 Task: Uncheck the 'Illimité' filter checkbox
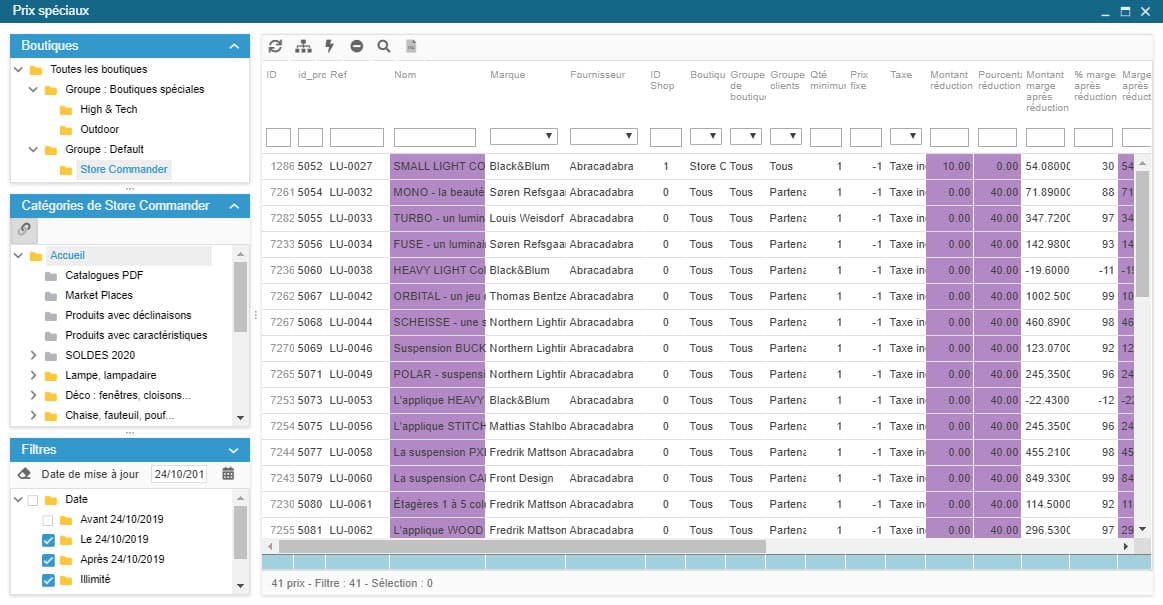(48, 580)
